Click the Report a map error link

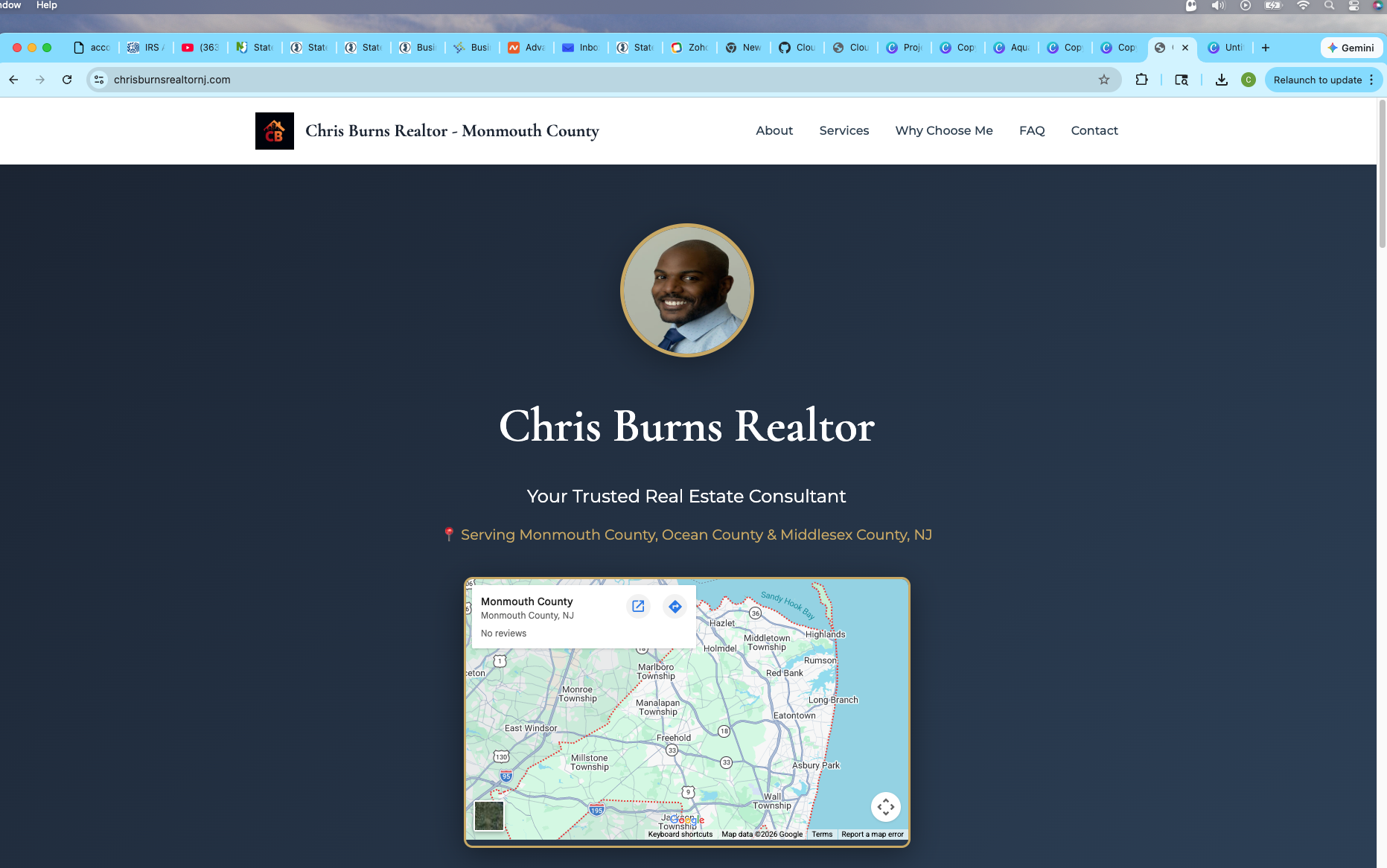(872, 835)
